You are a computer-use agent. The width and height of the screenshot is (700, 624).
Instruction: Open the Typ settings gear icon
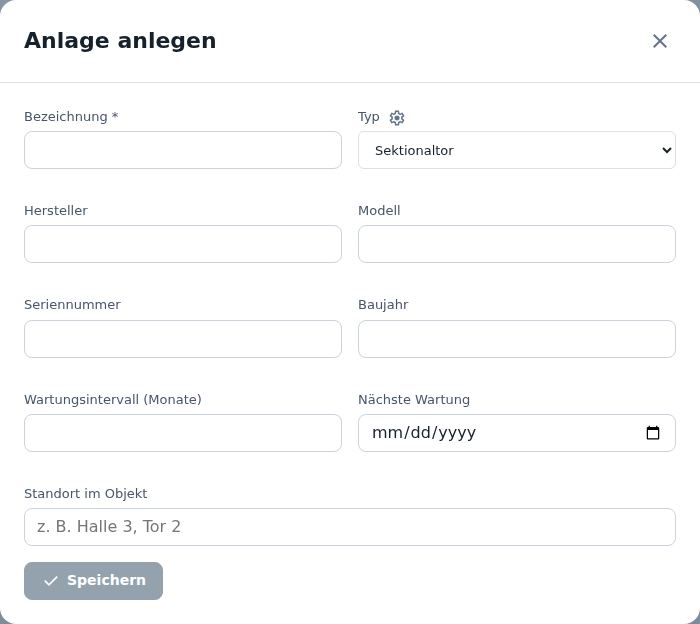[396, 118]
